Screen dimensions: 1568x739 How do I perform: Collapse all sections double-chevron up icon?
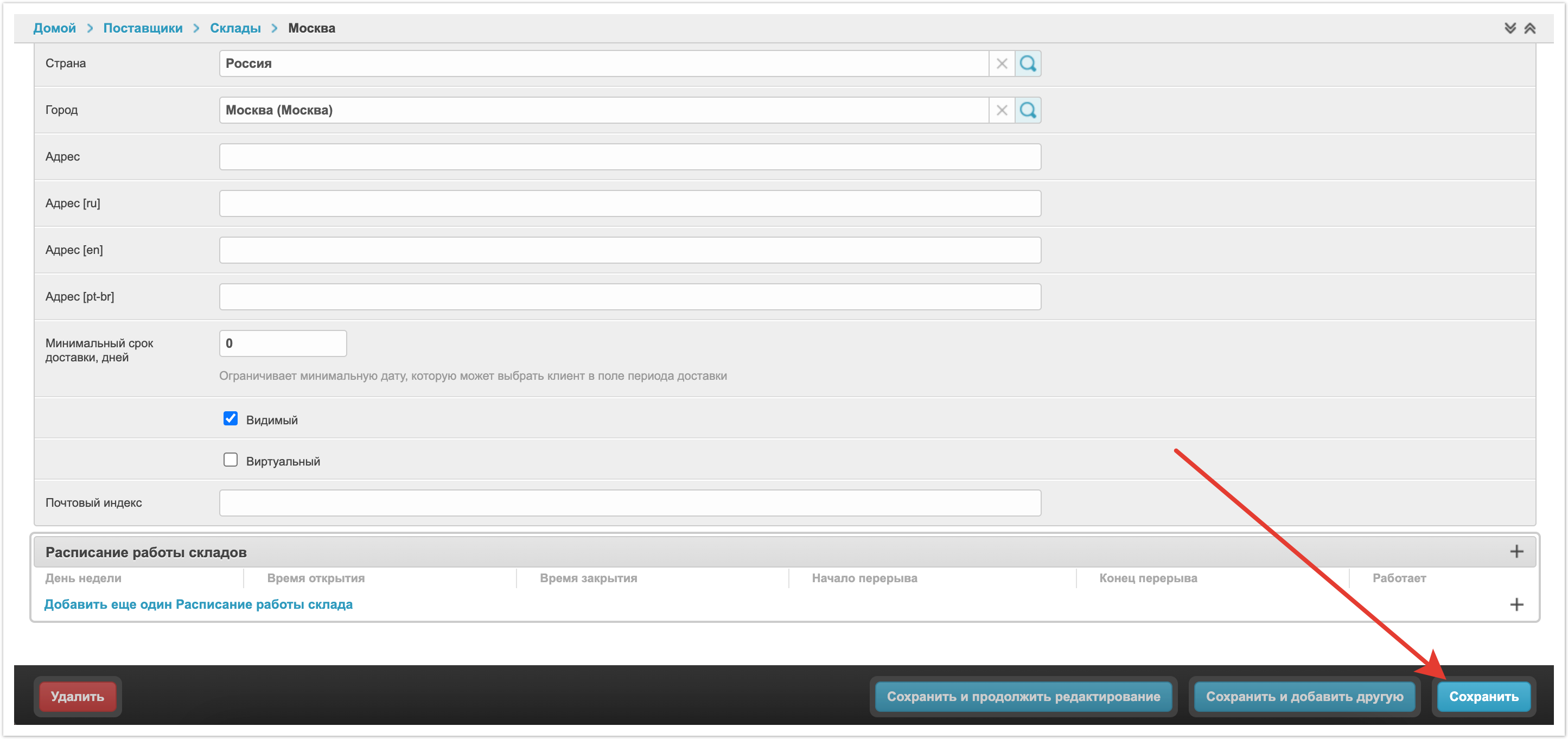point(1529,28)
